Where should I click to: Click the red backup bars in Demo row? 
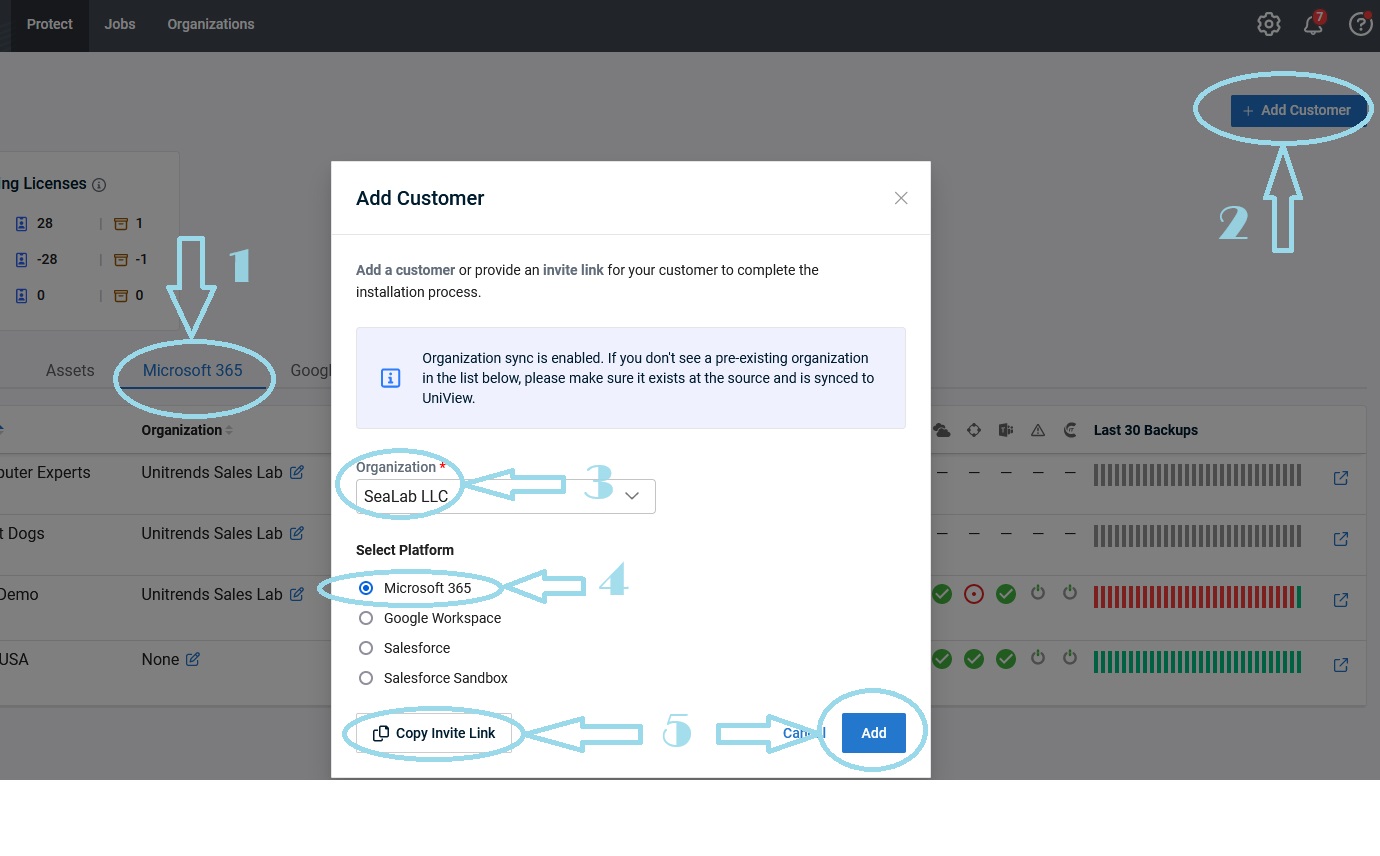pos(1197,598)
